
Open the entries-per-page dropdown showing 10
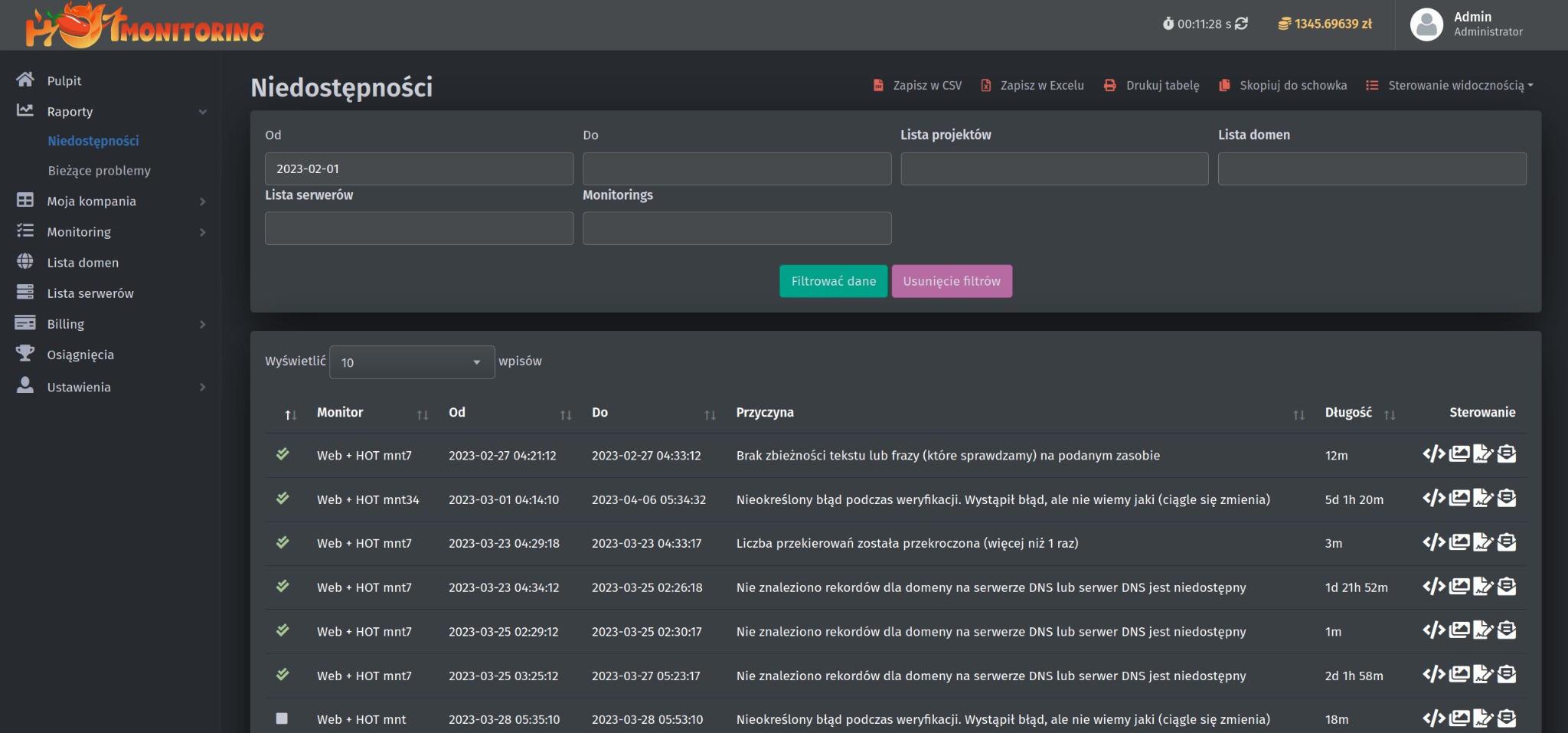[412, 362]
